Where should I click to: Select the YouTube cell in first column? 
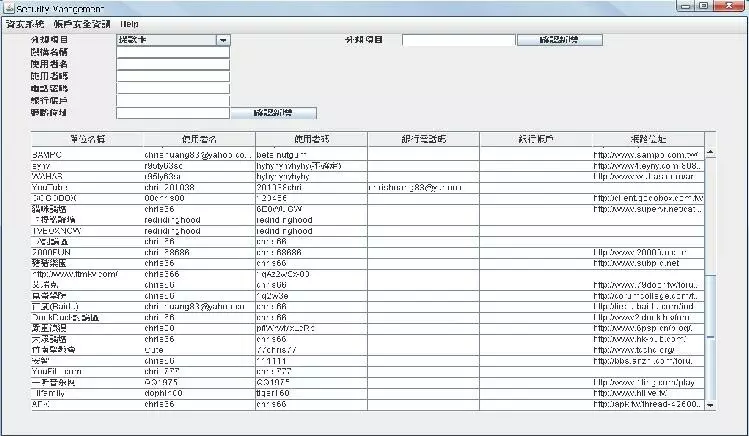coord(87,188)
